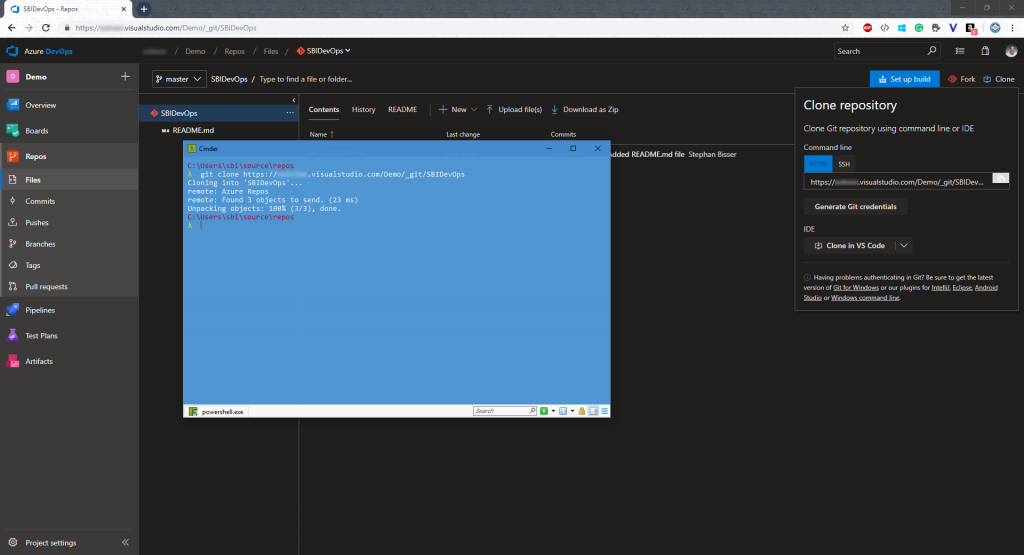Switch to the History tab
The image size is (1024, 555).
363,110
